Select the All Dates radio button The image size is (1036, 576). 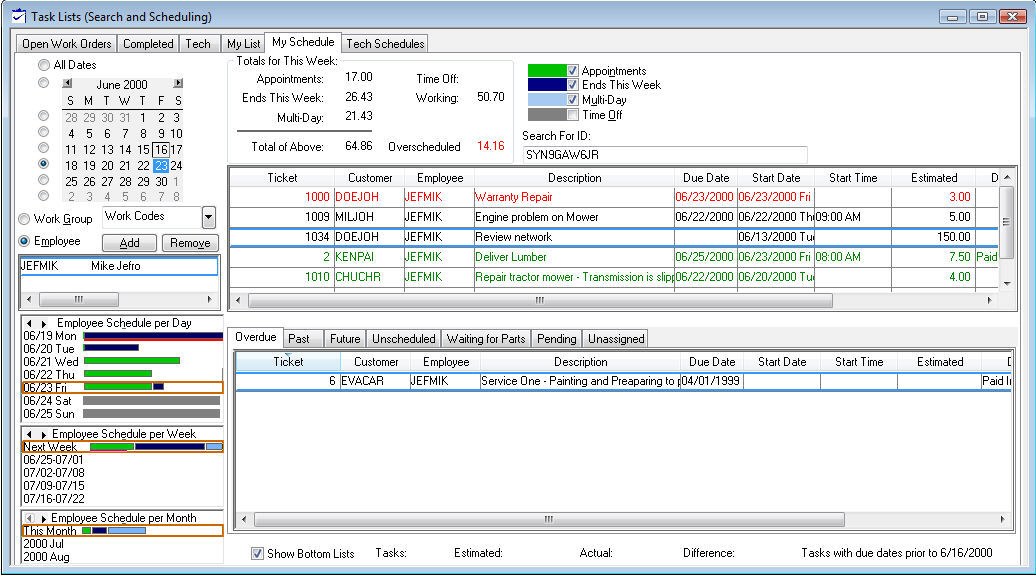click(44, 65)
